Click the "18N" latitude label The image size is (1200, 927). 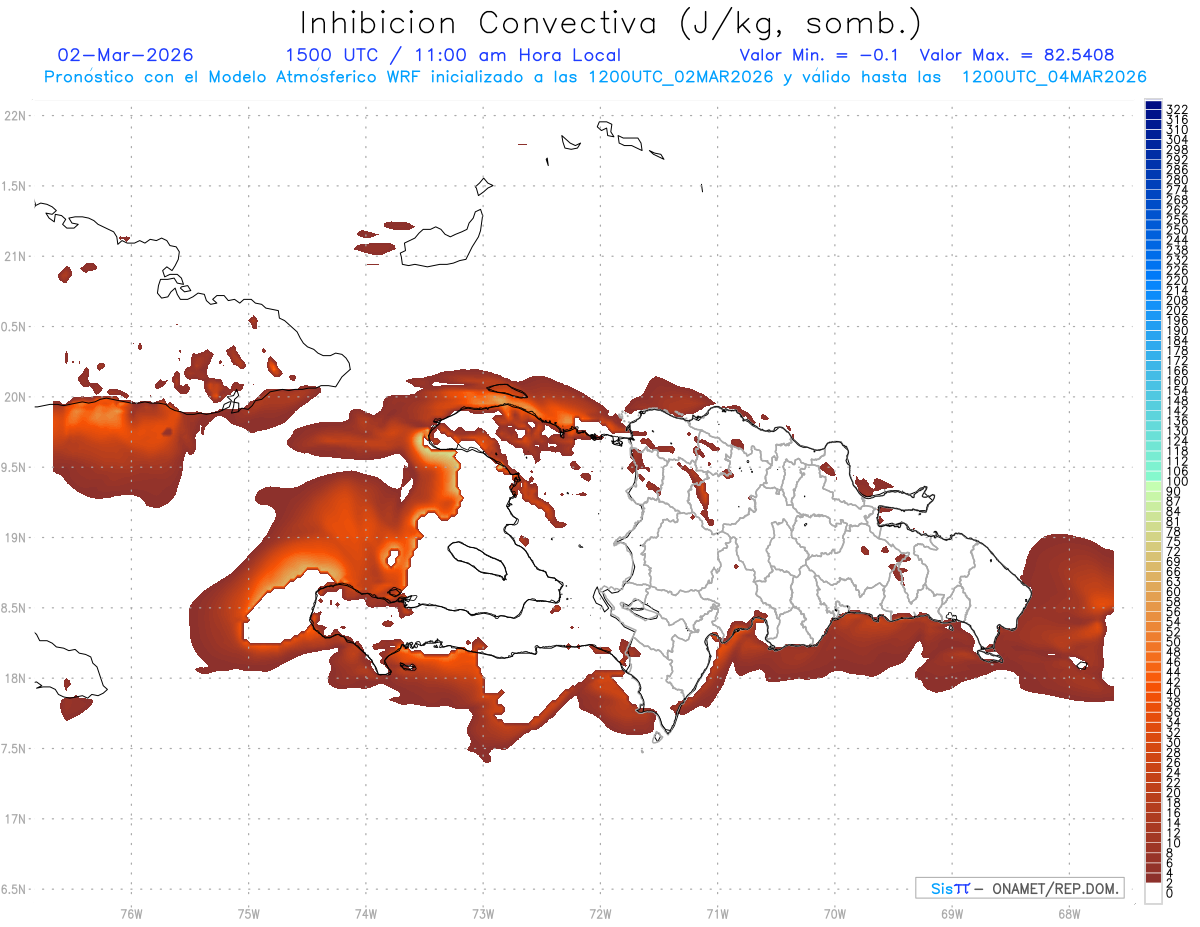click(15, 679)
